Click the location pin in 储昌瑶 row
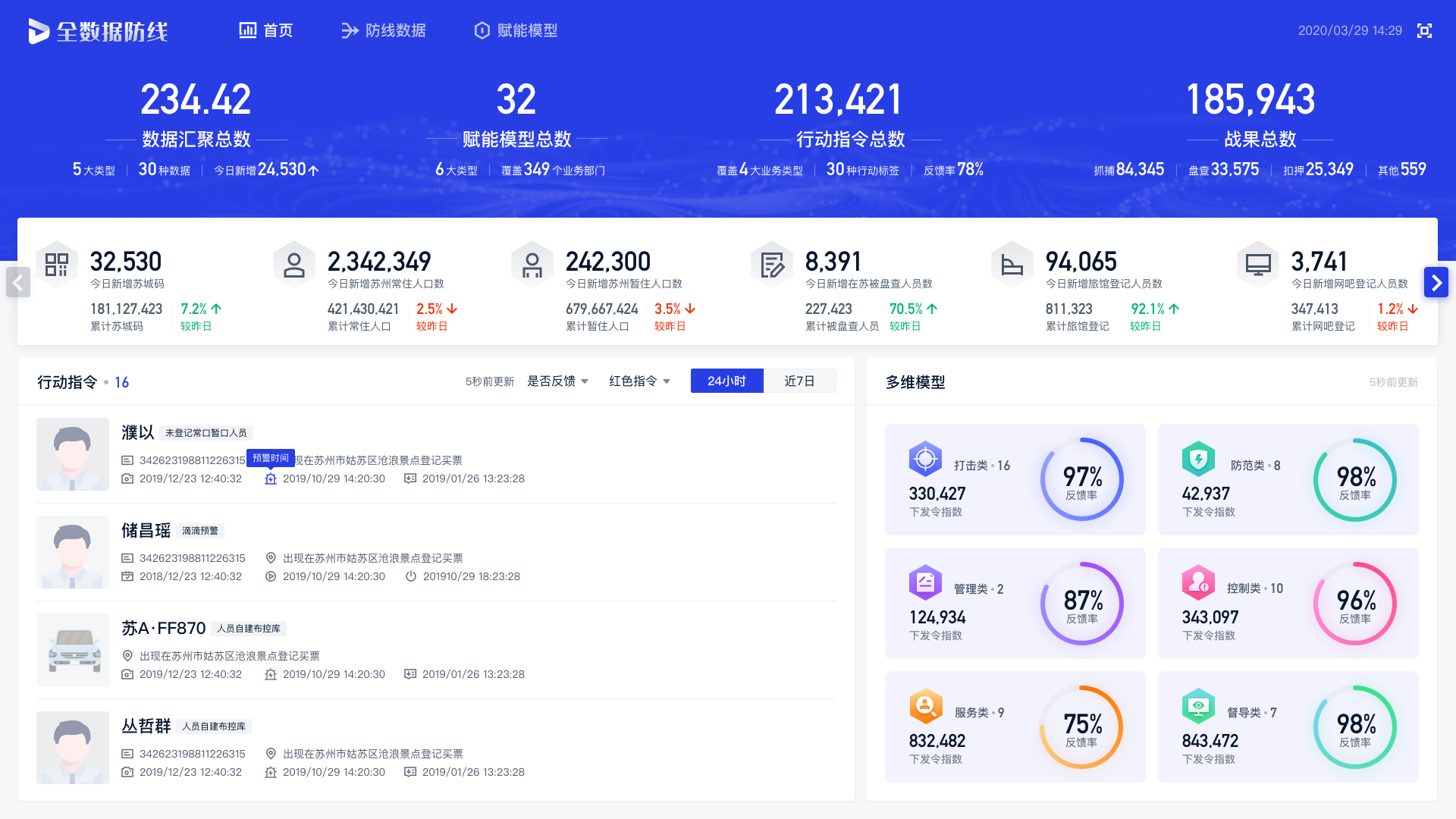Viewport: 1456px width, 819px height. point(271,558)
